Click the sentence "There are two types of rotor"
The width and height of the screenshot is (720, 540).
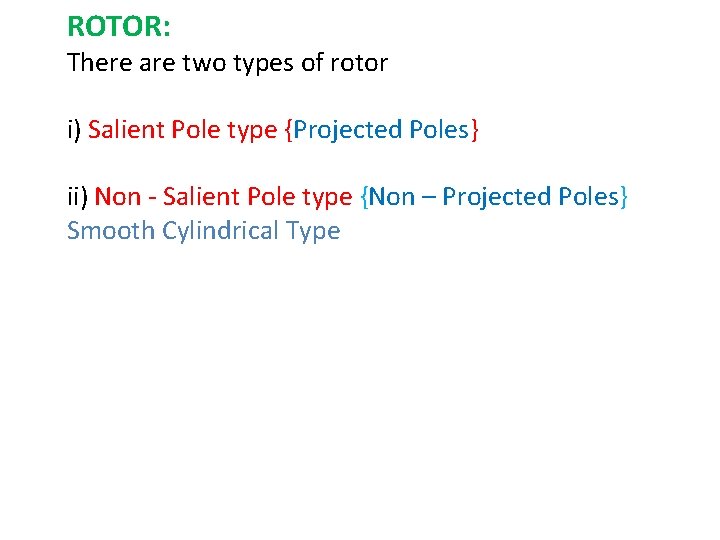coord(228,63)
